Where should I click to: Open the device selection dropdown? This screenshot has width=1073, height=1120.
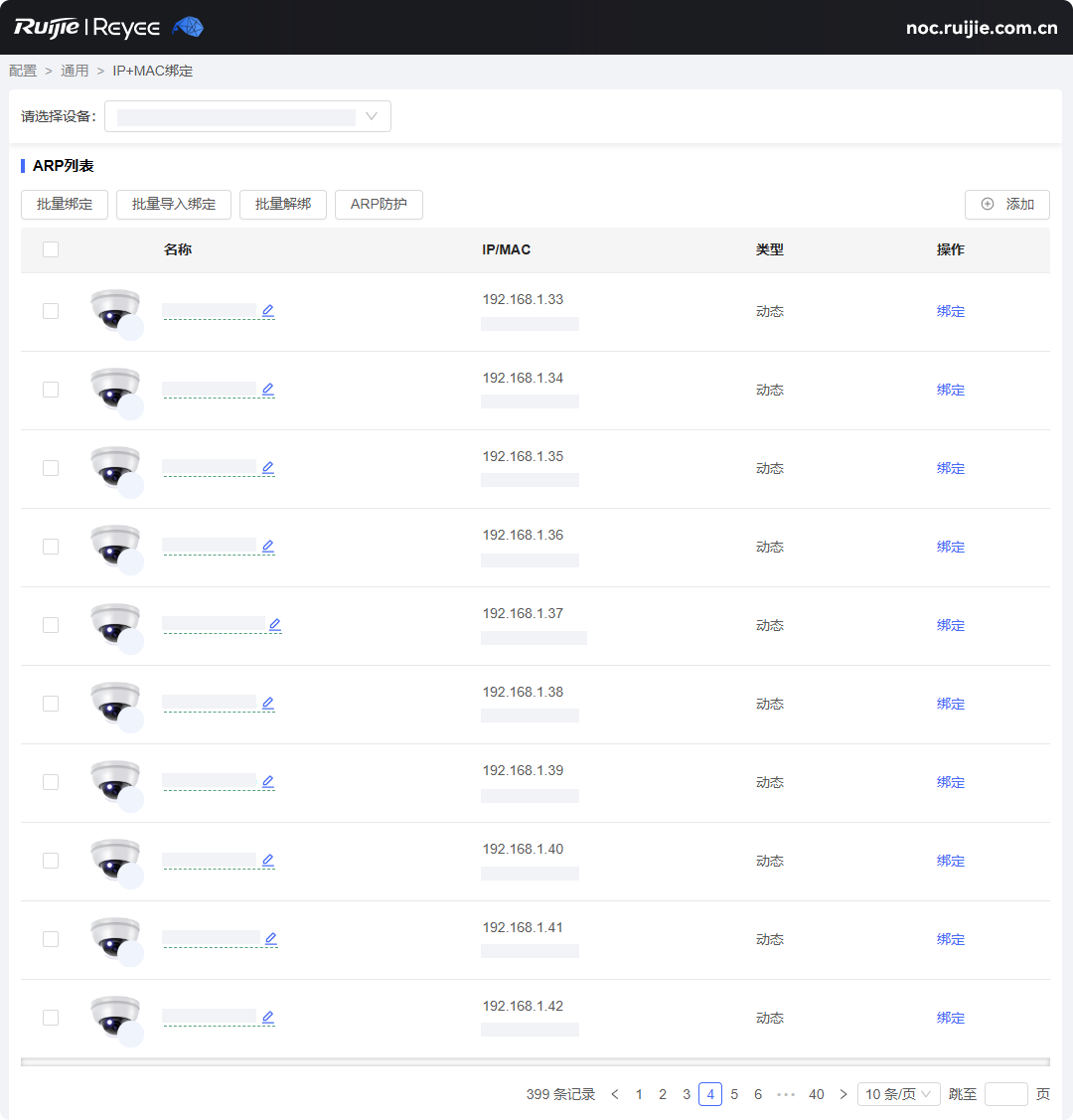[247, 116]
